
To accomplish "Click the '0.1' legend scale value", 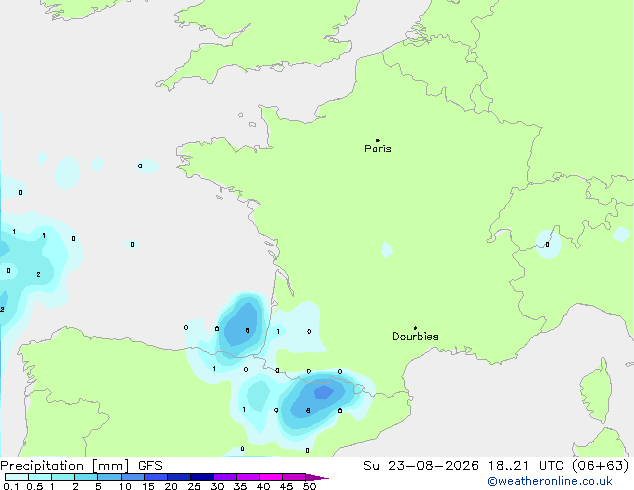I will click(x=11, y=486).
